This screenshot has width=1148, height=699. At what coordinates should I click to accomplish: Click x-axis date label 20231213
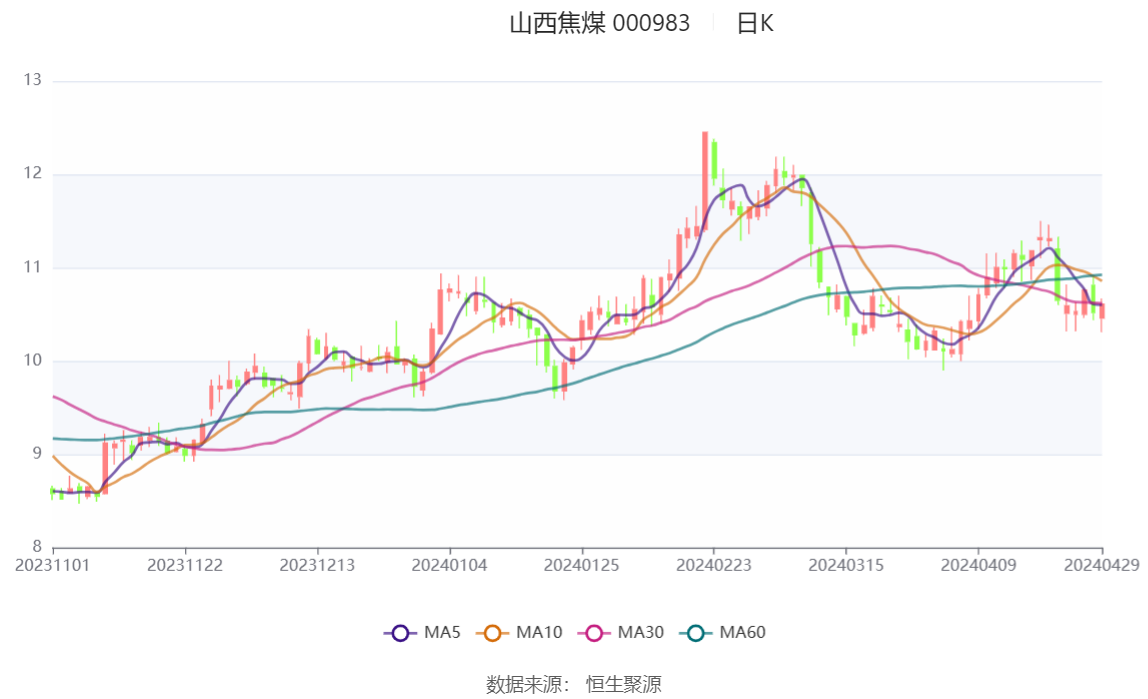click(x=317, y=565)
